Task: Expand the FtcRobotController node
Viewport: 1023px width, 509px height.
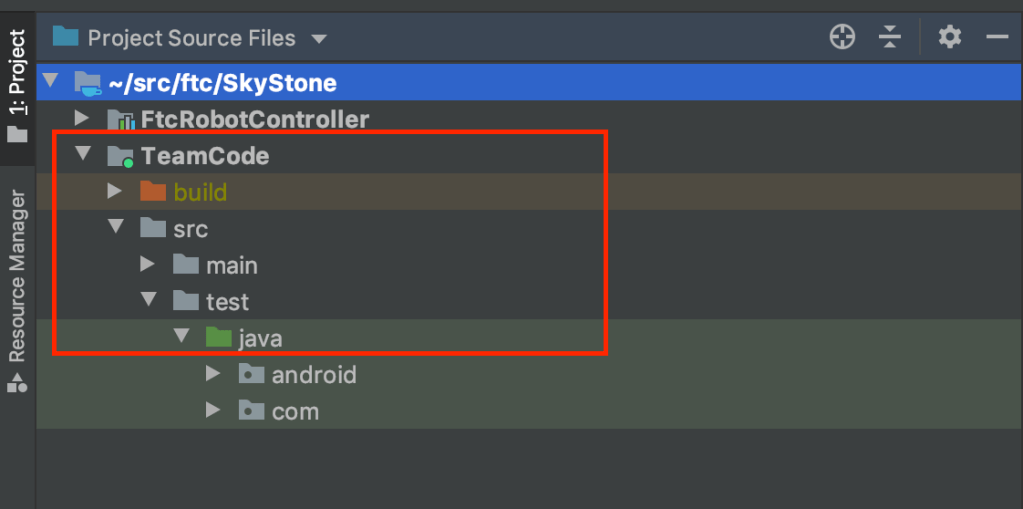Action: [x=82, y=119]
